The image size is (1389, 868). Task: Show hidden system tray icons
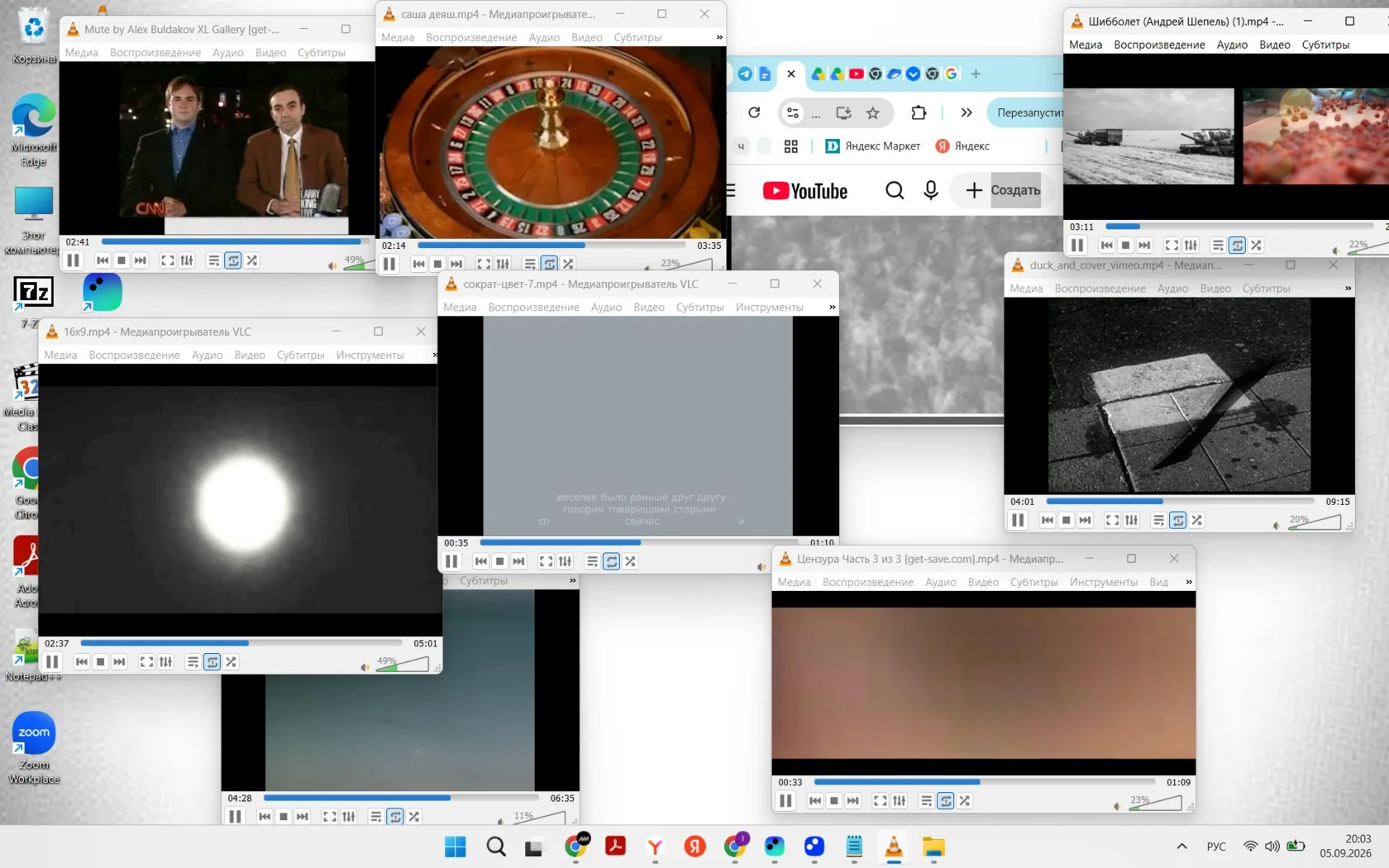click(1182, 847)
